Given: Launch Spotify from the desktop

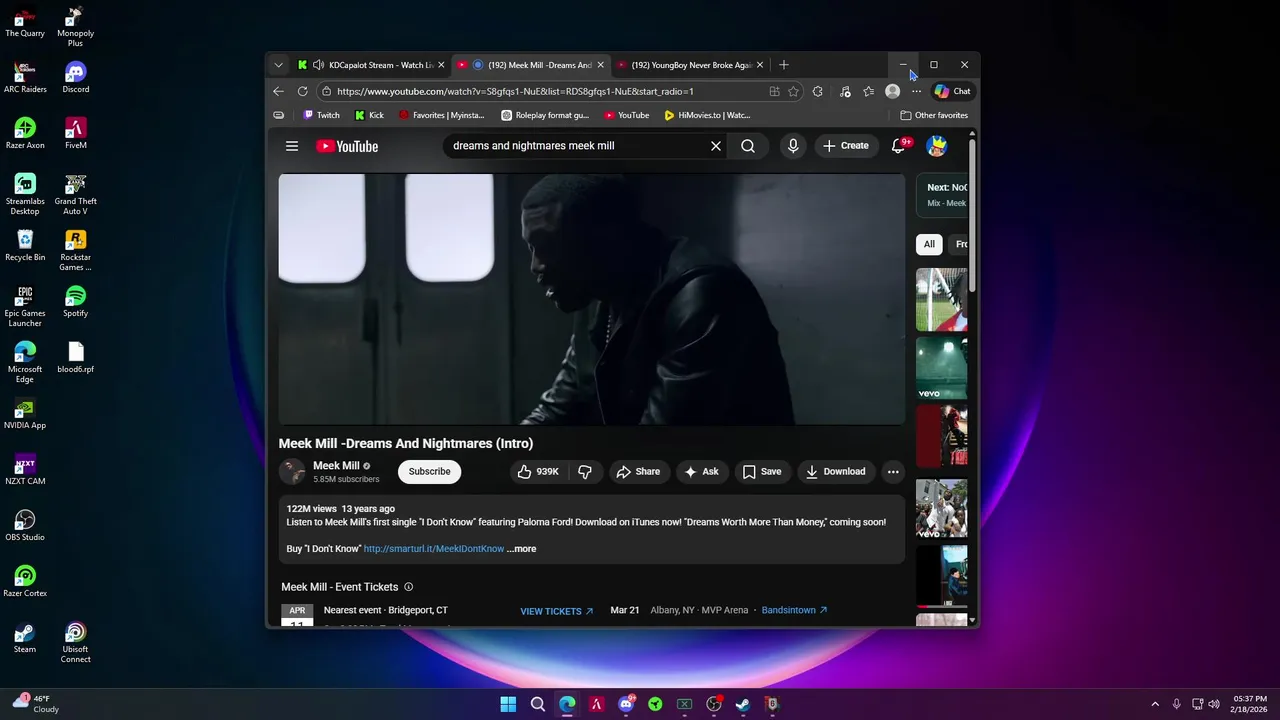Looking at the screenshot, I should [x=75, y=302].
